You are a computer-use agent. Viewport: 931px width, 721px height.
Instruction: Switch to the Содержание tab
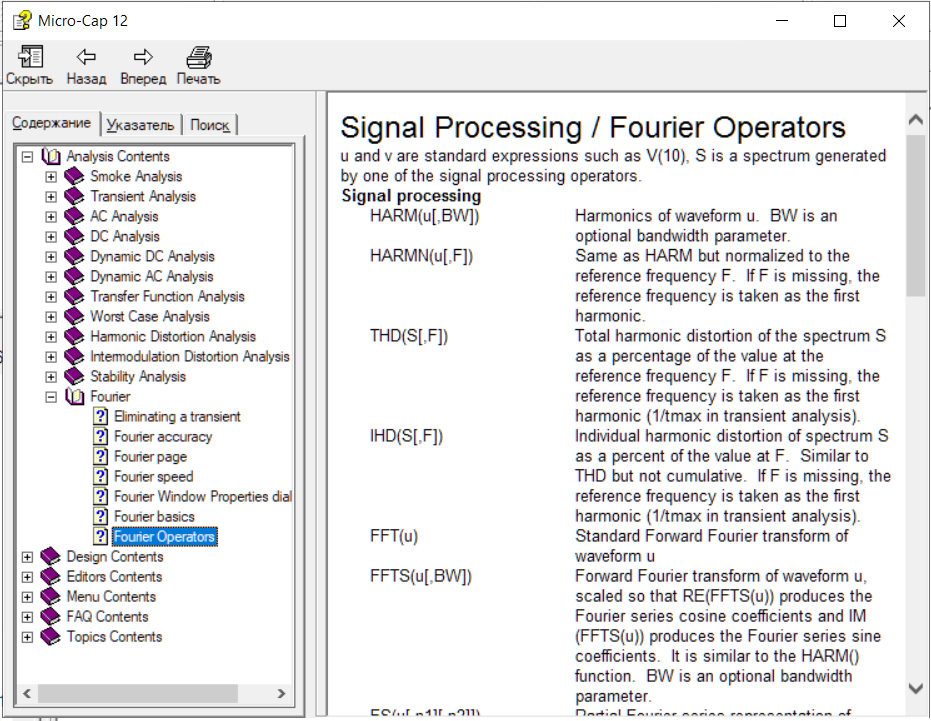(52, 123)
